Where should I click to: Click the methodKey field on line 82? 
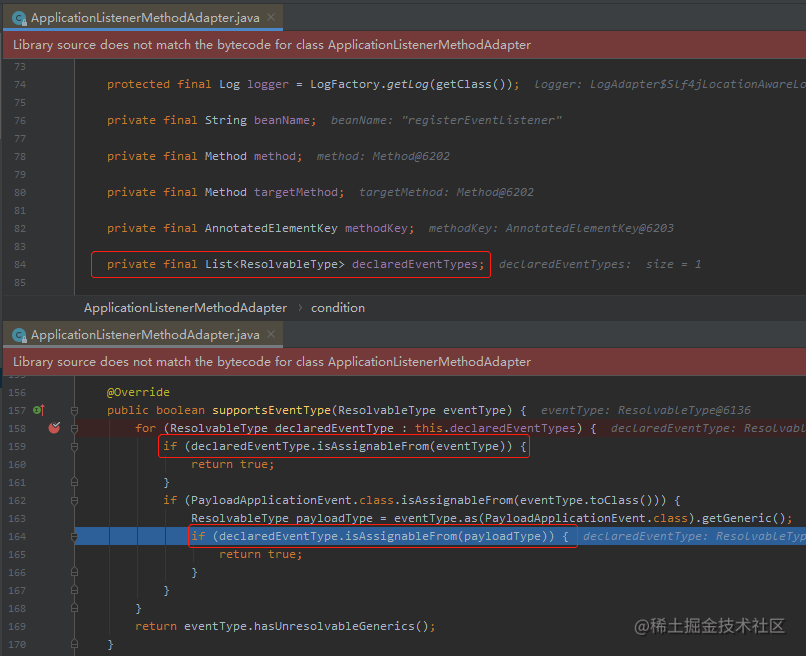[376, 228]
